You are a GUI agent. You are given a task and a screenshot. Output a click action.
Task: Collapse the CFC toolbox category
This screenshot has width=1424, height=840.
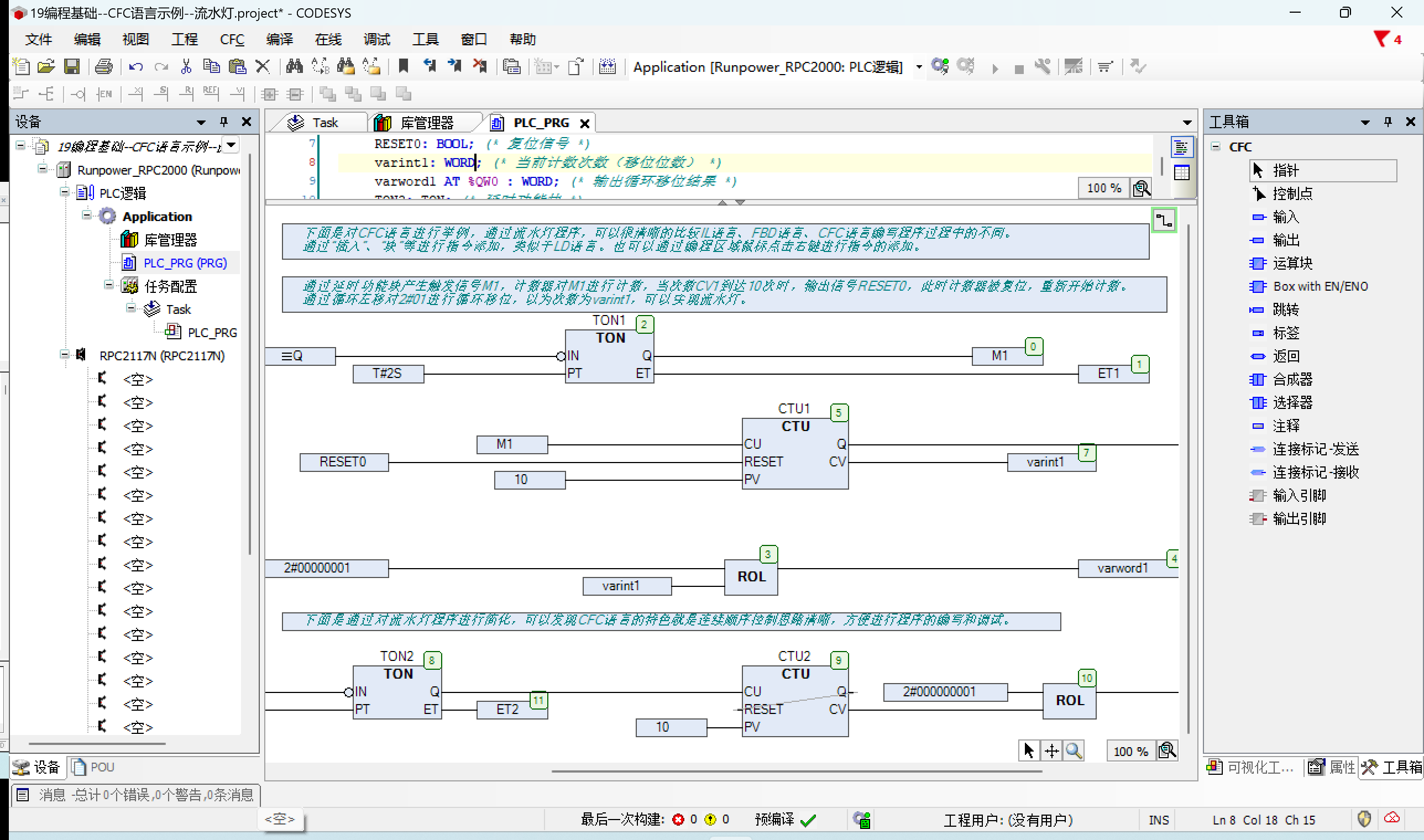(x=1216, y=146)
